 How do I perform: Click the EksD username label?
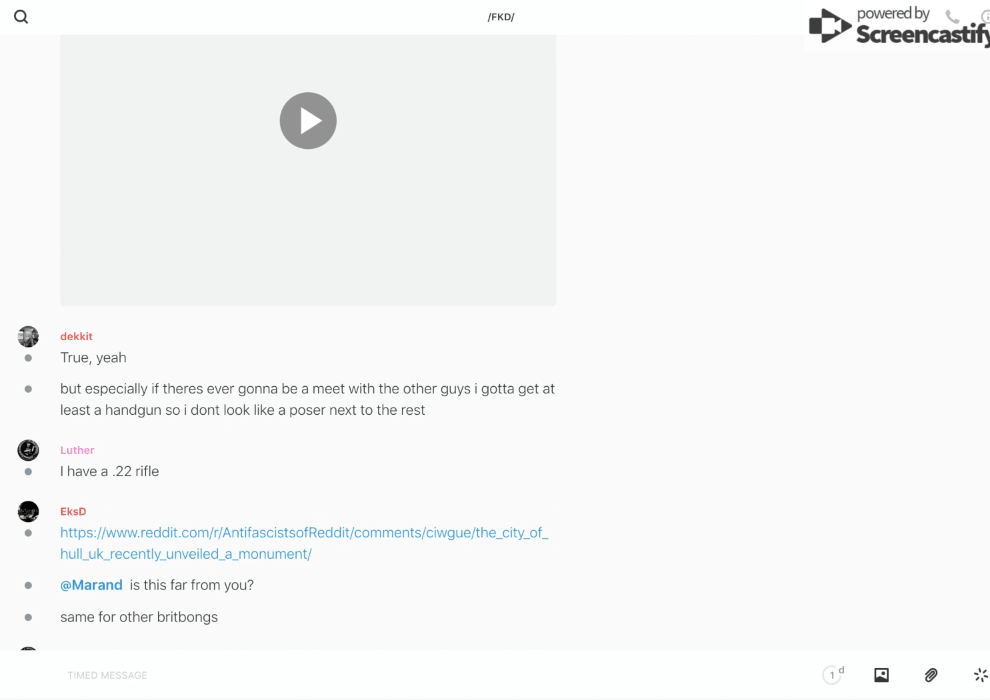point(73,511)
